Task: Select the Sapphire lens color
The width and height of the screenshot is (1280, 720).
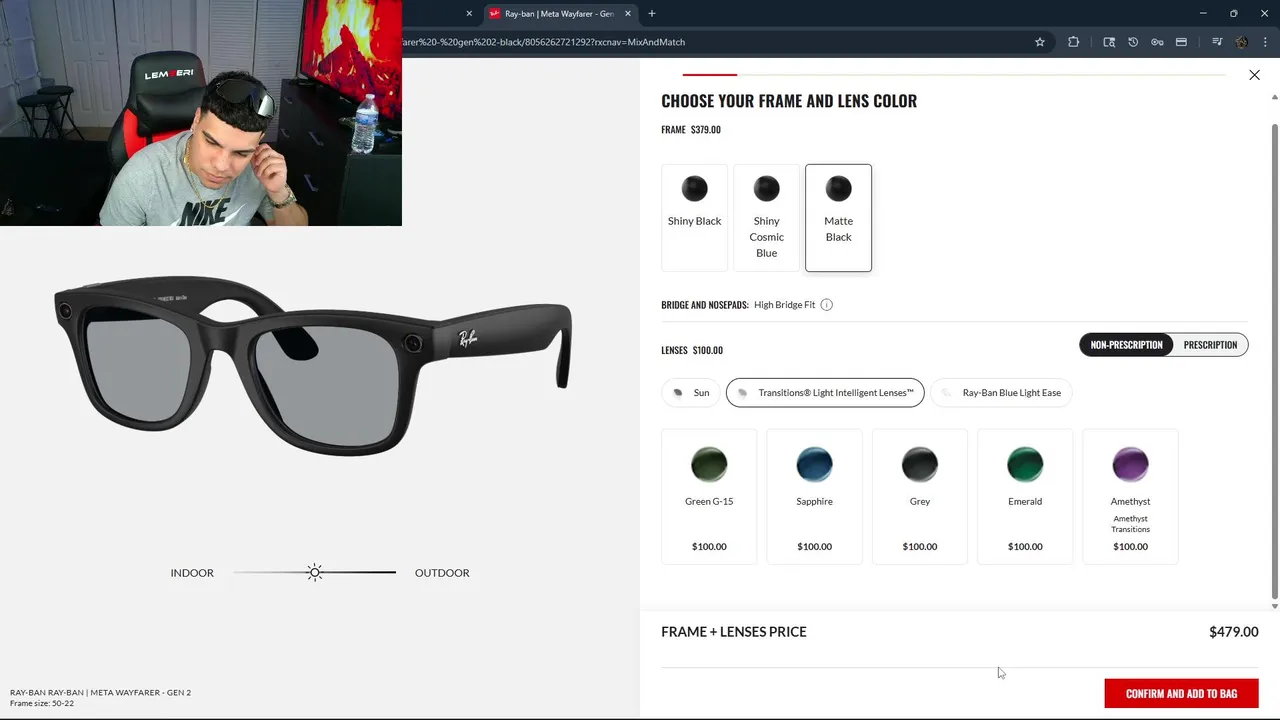Action: [815, 497]
